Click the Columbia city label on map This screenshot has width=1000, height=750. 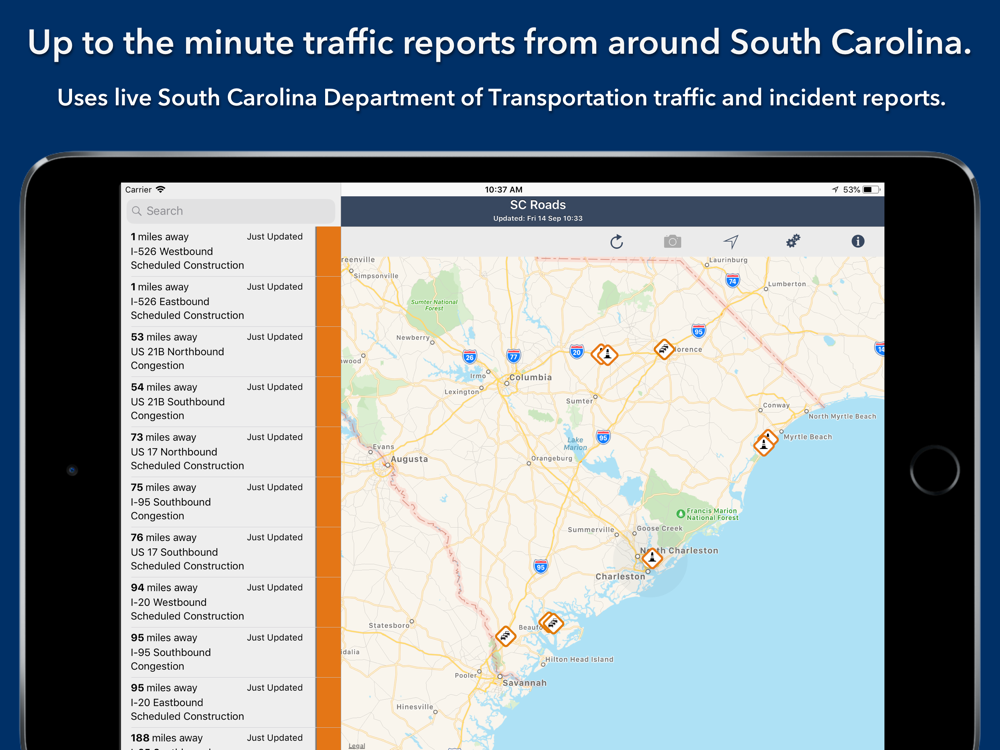point(530,378)
